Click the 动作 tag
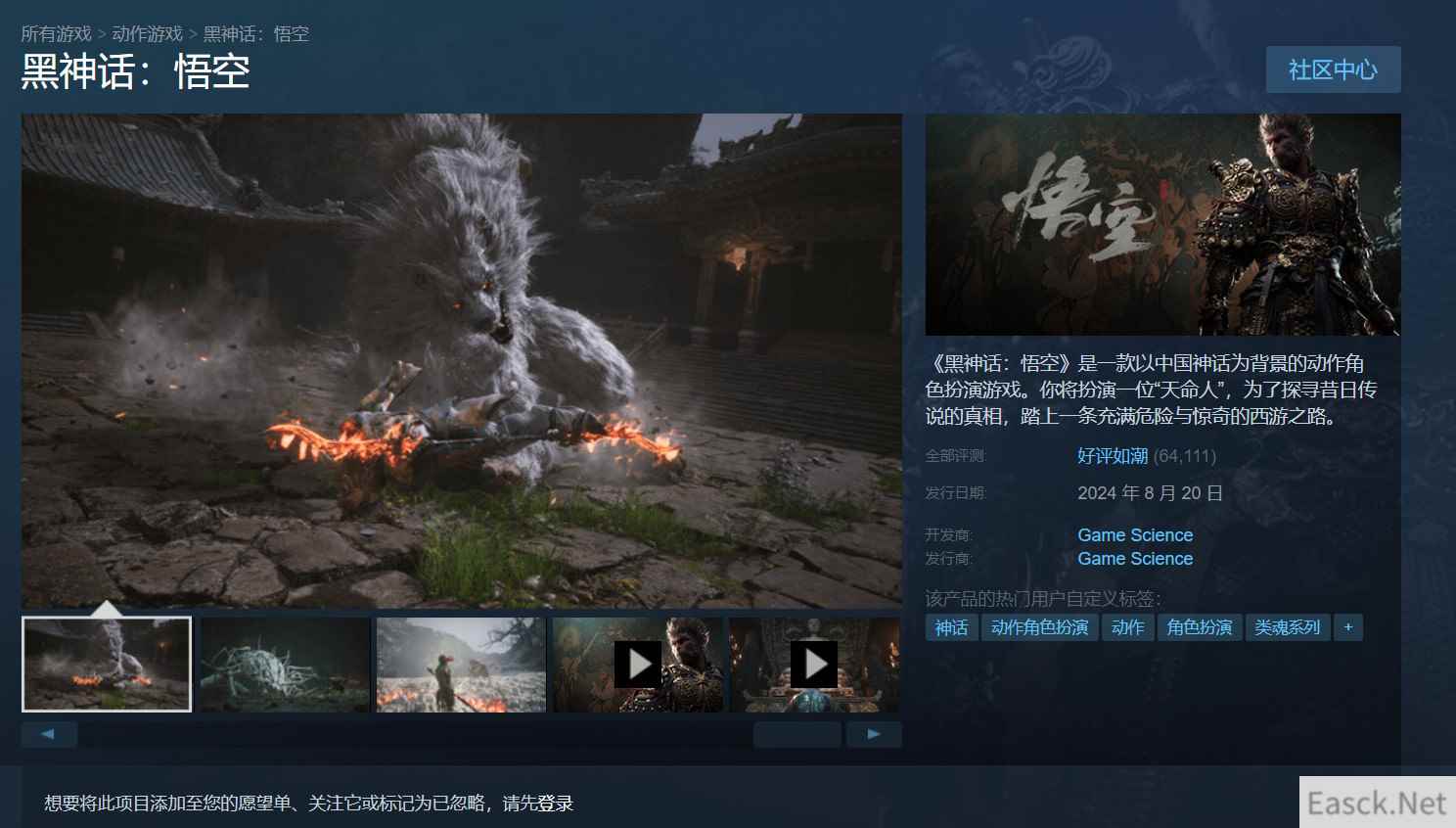This screenshot has height=828, width=1456. pos(1127,627)
